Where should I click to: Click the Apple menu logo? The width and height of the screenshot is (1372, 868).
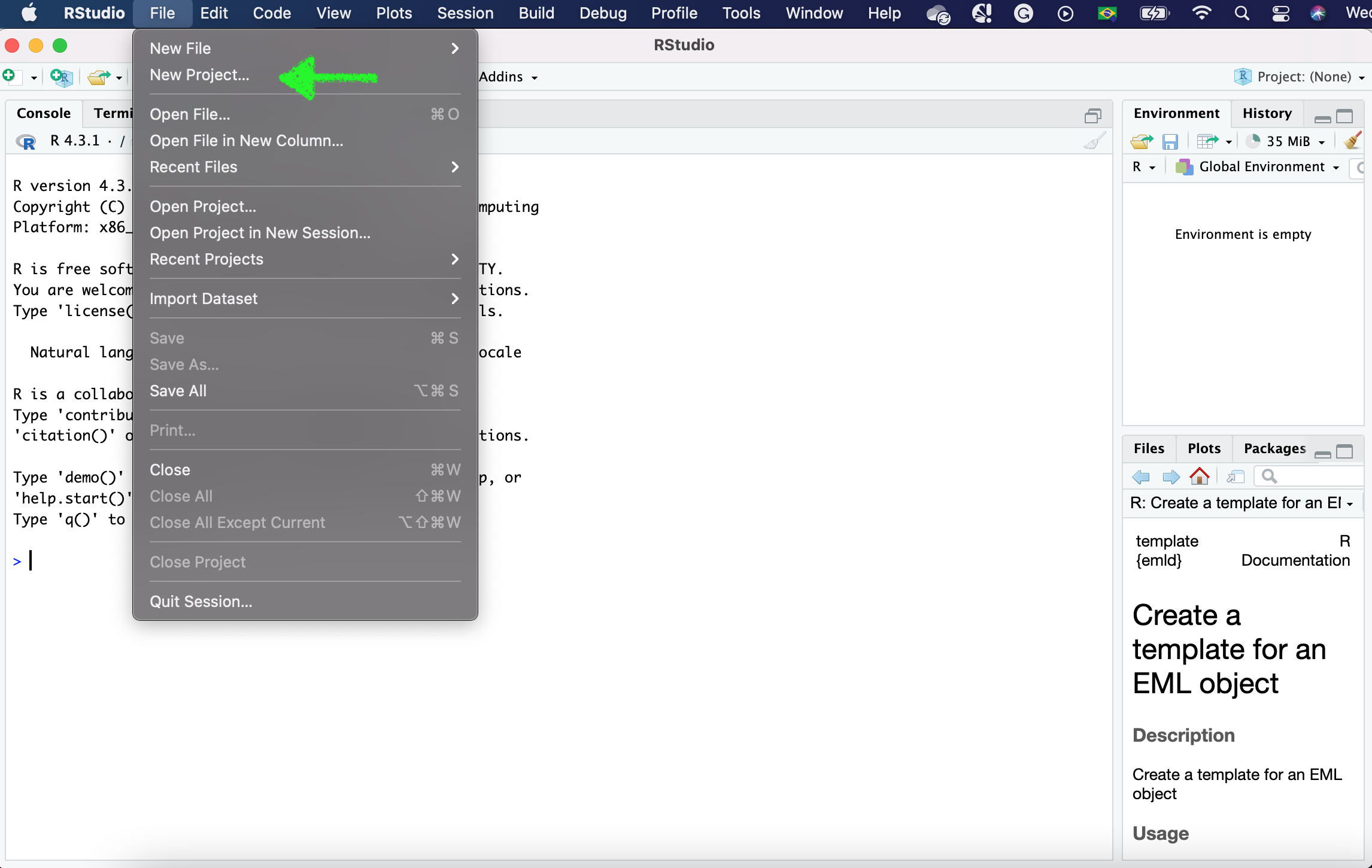click(x=29, y=13)
